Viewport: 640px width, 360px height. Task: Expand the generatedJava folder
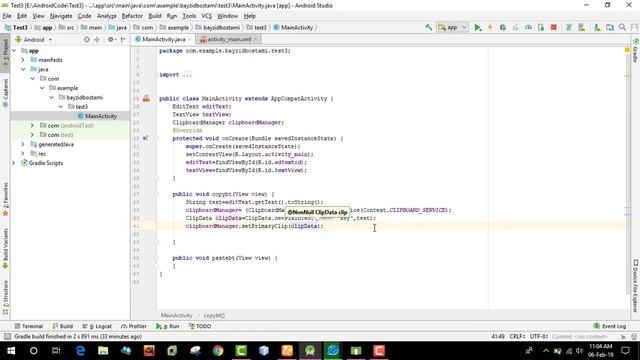pos(23,144)
